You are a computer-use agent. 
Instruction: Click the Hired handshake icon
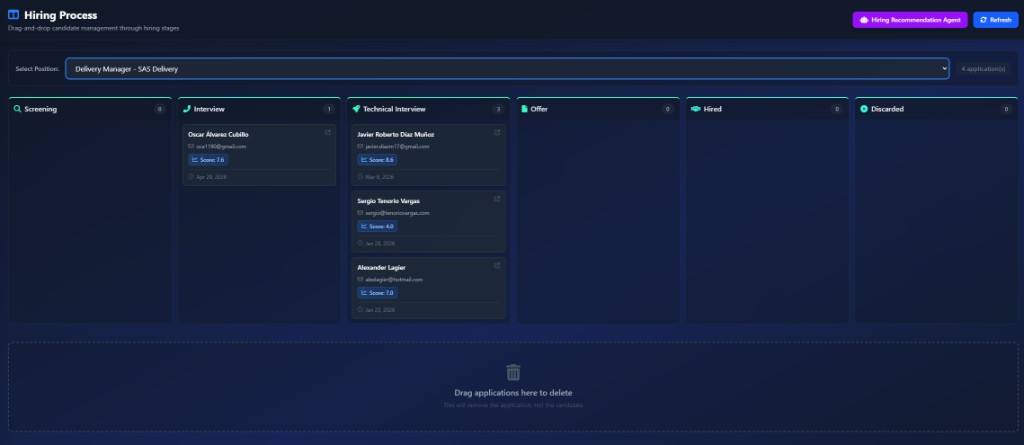tap(696, 109)
